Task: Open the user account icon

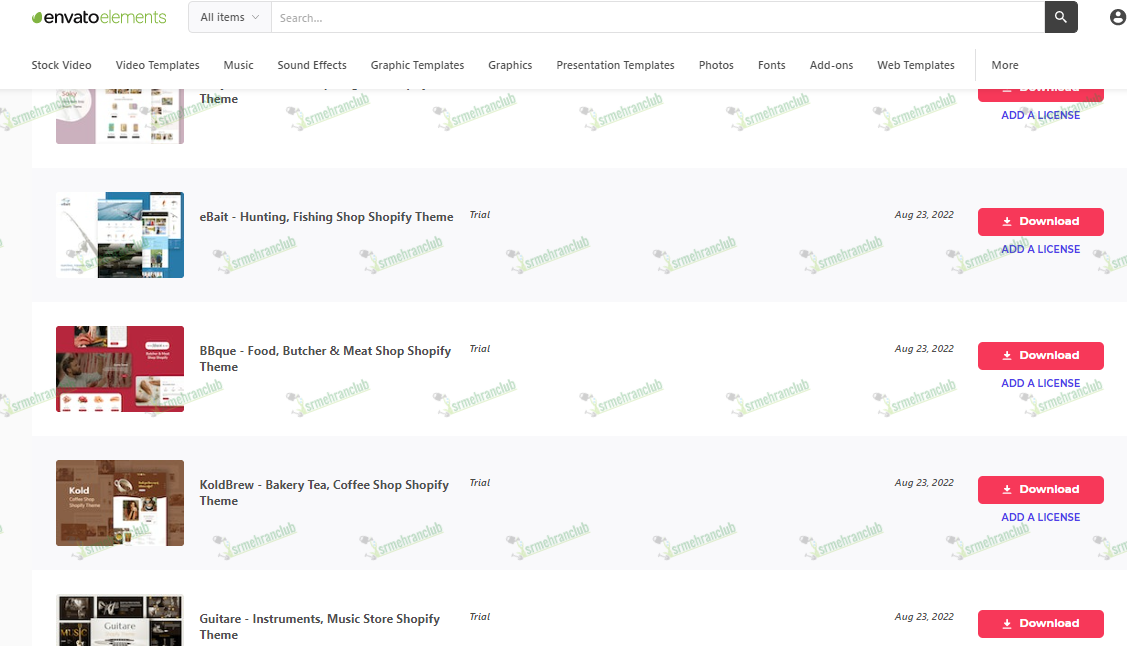Action: tap(1118, 17)
